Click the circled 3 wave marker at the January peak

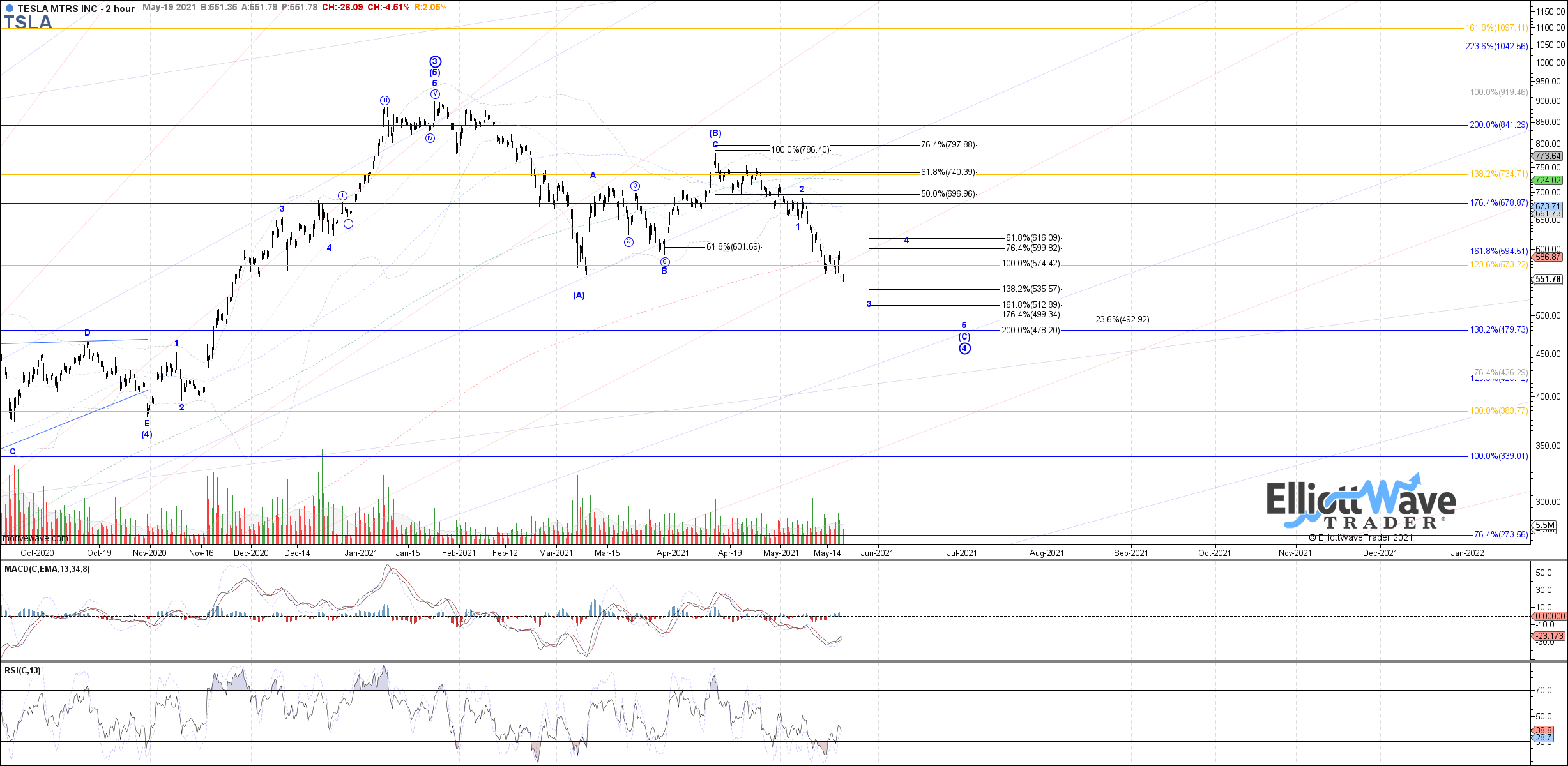435,62
